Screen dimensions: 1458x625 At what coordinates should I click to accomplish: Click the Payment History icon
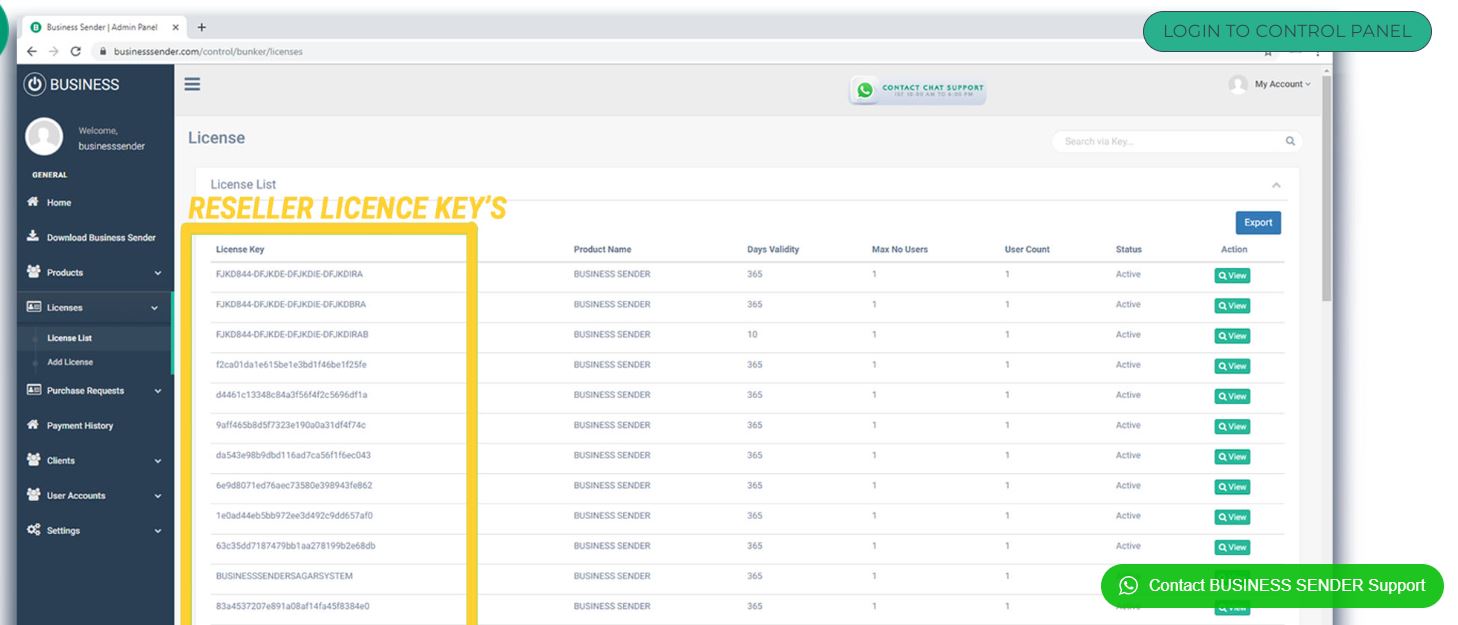coord(32,425)
